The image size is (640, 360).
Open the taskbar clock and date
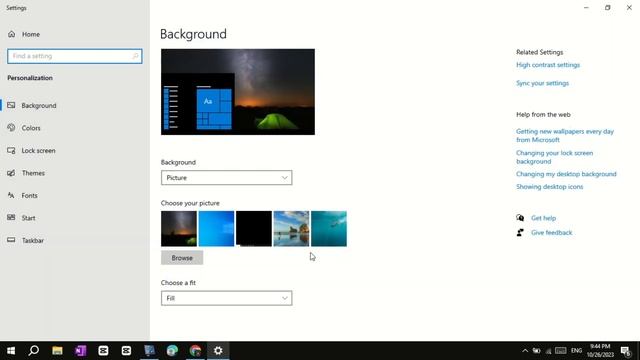point(600,351)
